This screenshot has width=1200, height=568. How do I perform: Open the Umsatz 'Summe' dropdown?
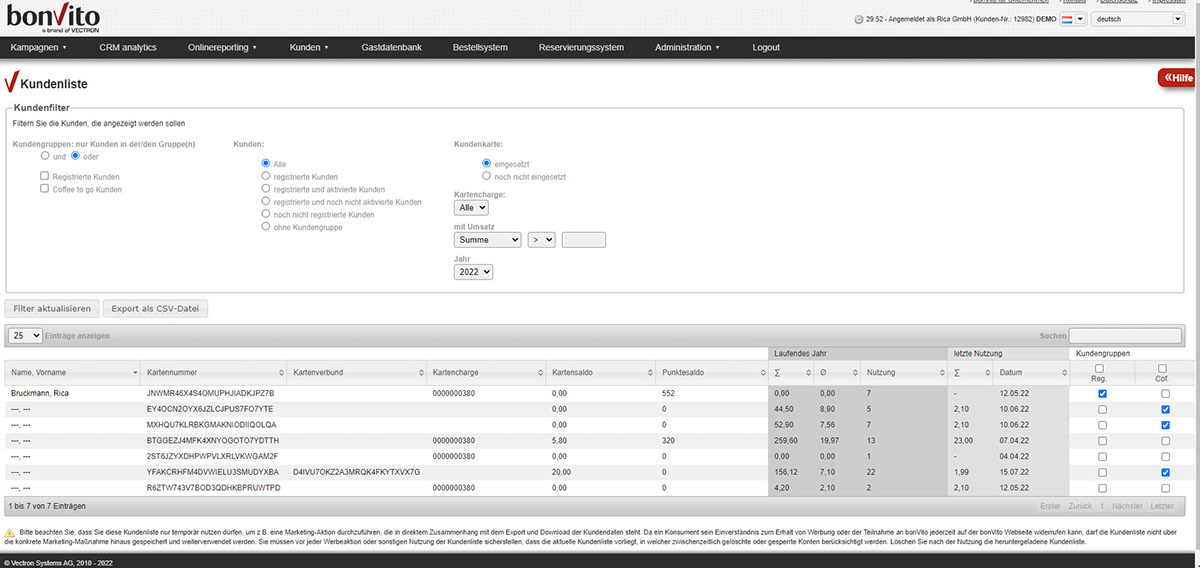(x=487, y=240)
